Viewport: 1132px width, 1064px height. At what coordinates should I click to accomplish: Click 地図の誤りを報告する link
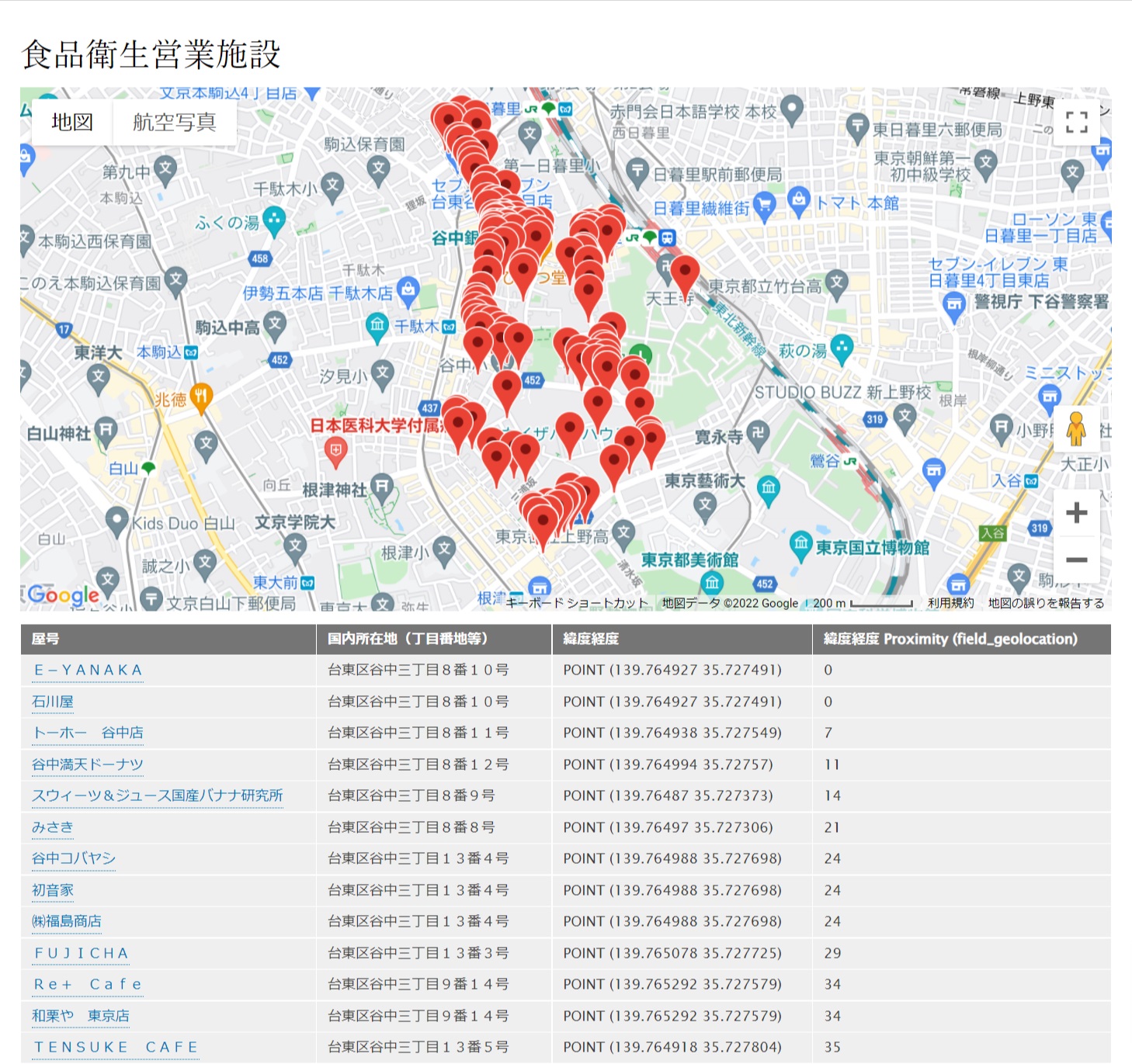[1046, 603]
